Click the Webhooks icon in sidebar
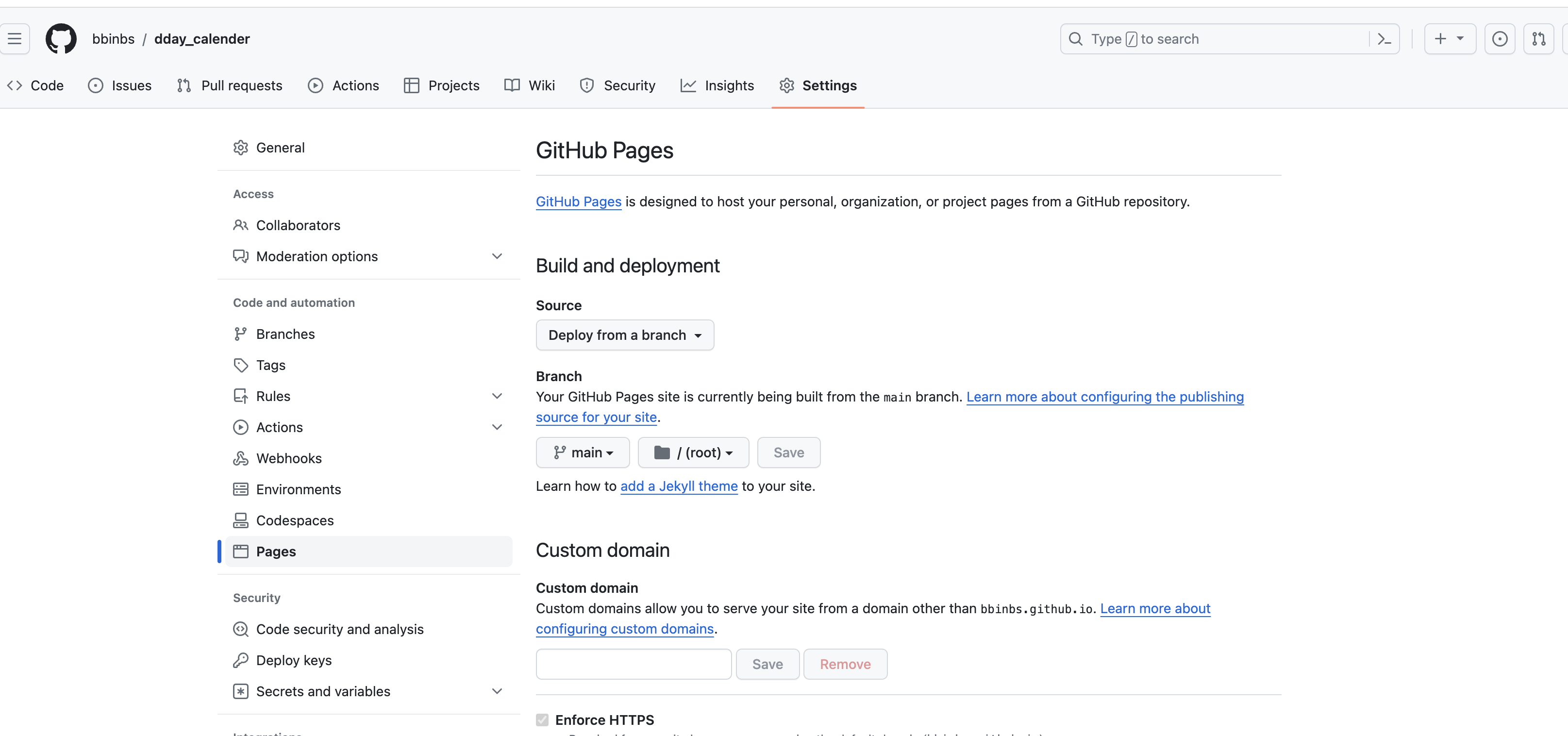1568x736 pixels. point(240,458)
